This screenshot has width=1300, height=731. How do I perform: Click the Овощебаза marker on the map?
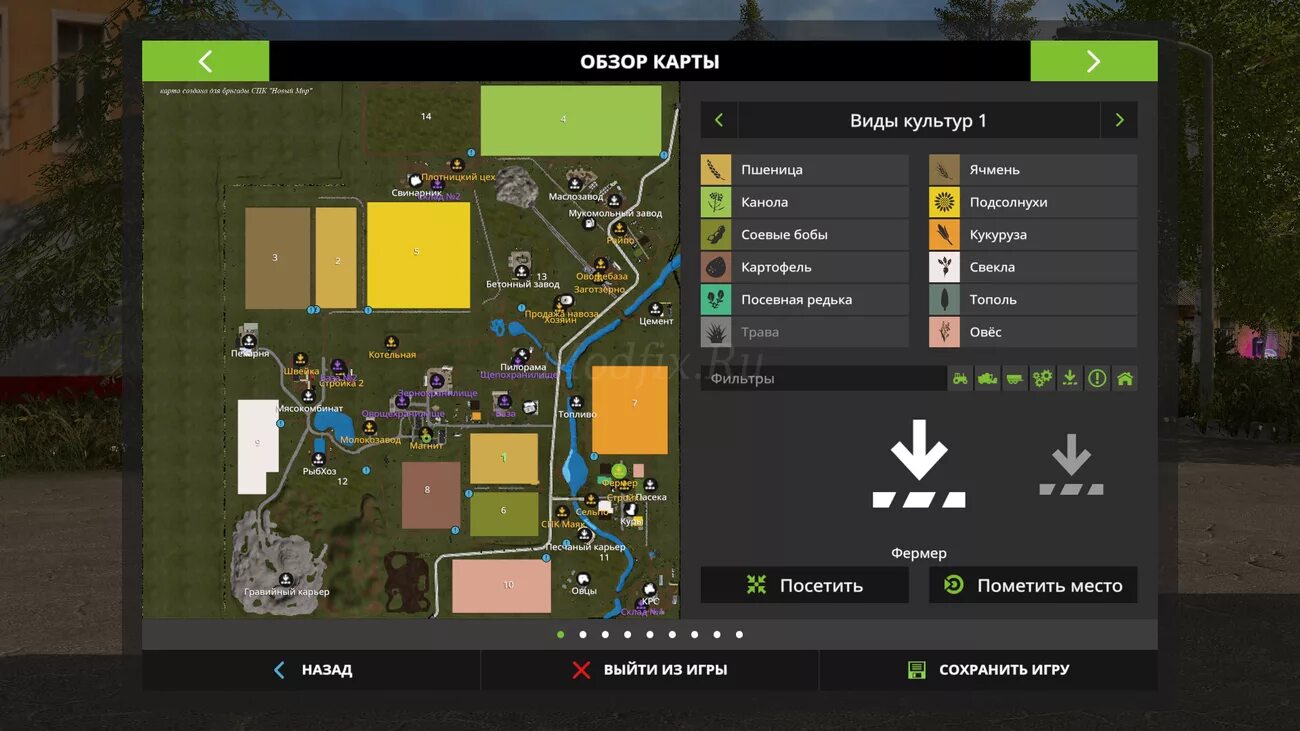(601, 265)
